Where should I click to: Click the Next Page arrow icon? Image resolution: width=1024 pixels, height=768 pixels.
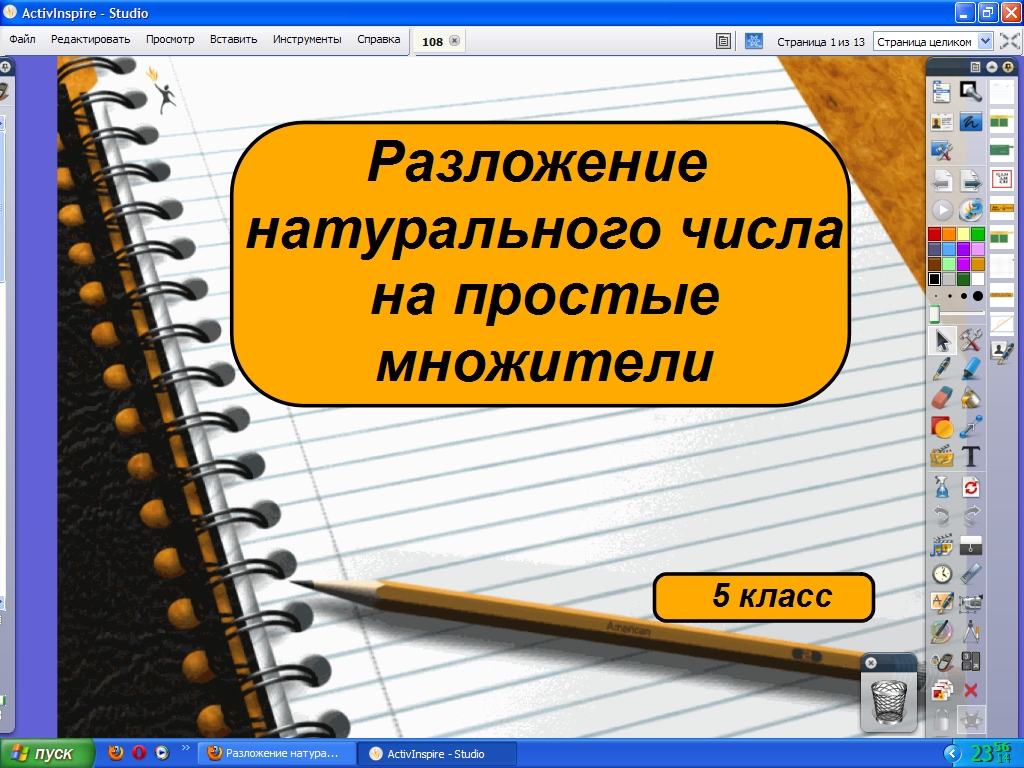pos(971,181)
